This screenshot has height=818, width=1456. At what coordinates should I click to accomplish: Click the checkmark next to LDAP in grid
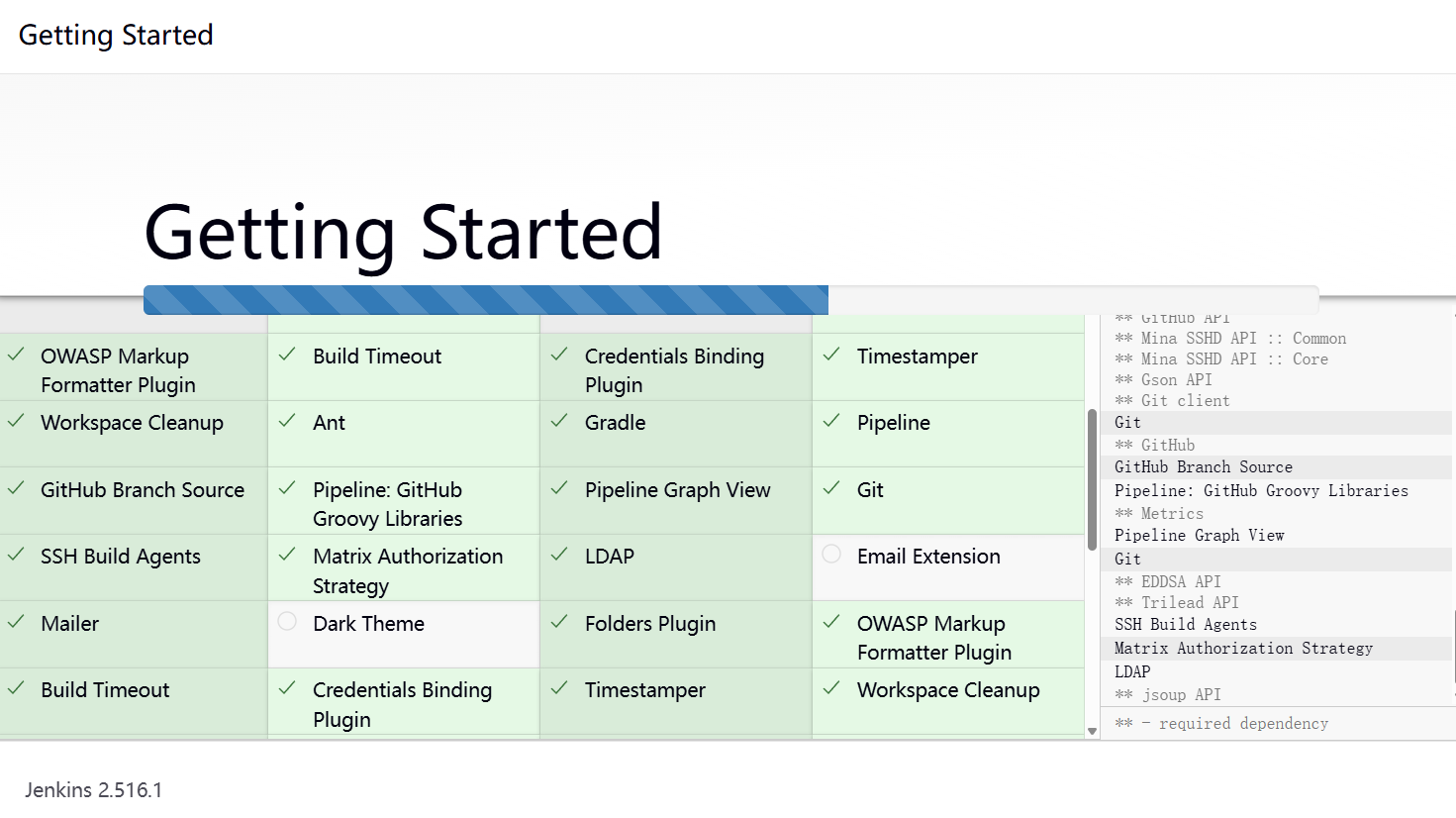(559, 555)
